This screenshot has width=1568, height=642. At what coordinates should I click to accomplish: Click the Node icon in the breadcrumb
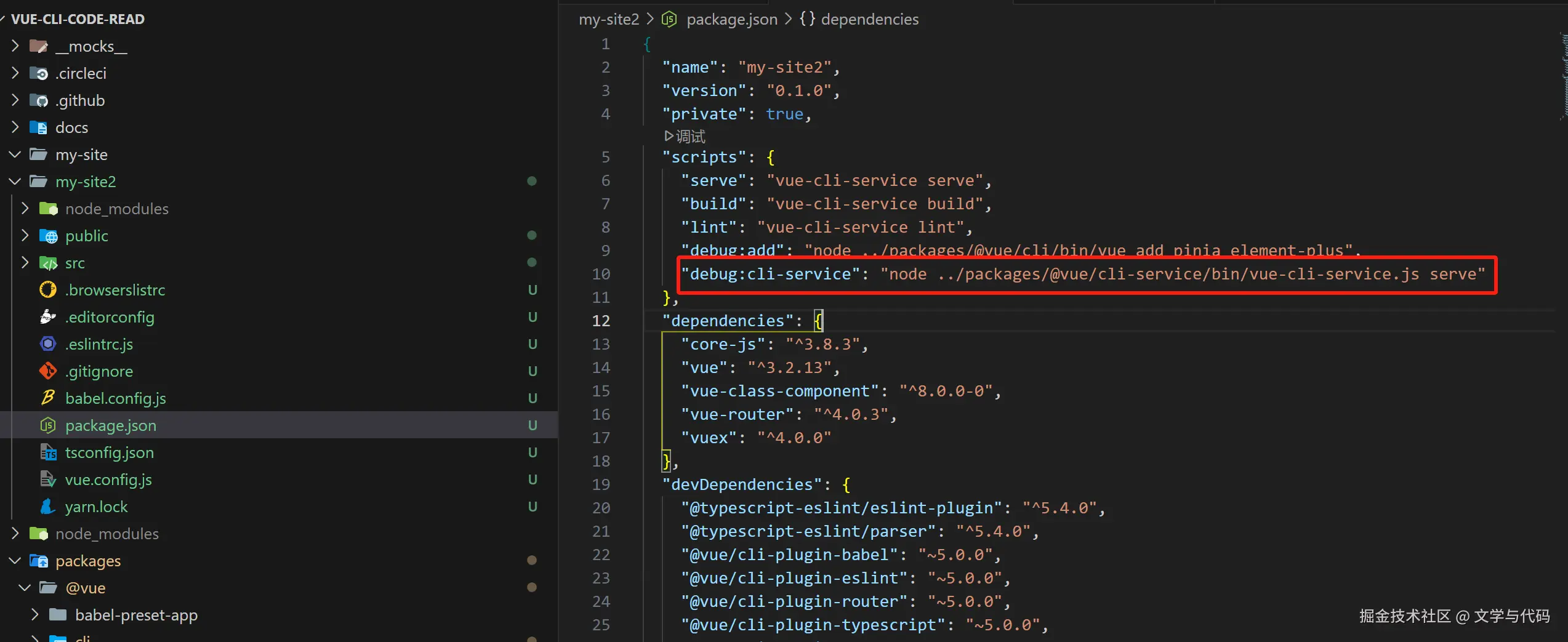click(669, 20)
